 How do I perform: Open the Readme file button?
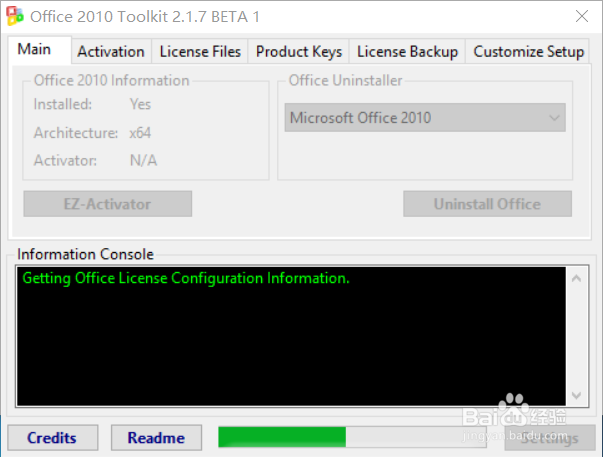[x=156, y=438]
